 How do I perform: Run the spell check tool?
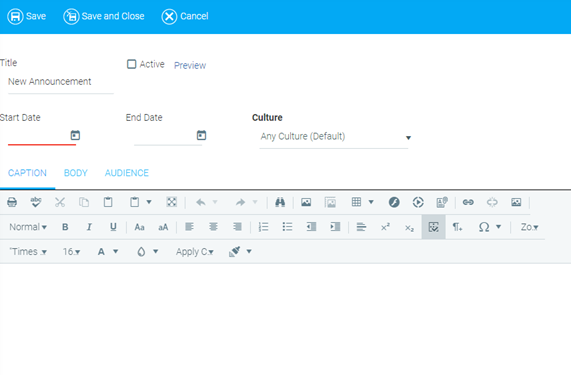(x=36, y=202)
